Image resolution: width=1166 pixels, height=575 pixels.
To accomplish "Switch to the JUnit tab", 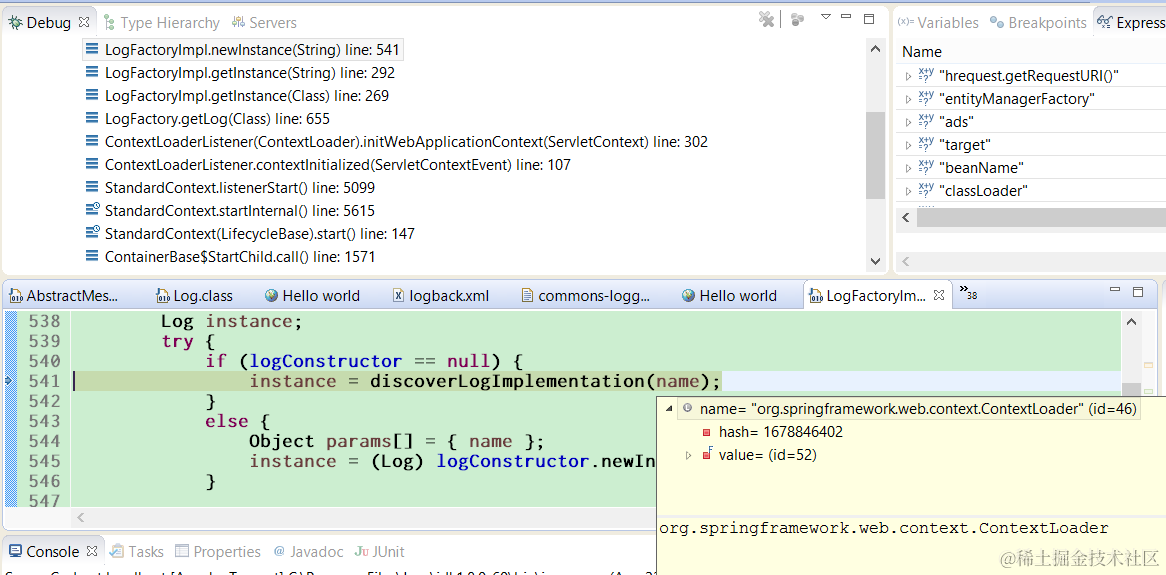I will click(379, 552).
